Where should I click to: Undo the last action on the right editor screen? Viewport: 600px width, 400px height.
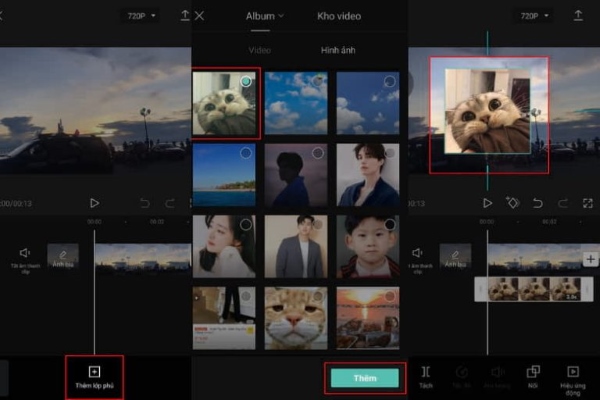[x=538, y=203]
